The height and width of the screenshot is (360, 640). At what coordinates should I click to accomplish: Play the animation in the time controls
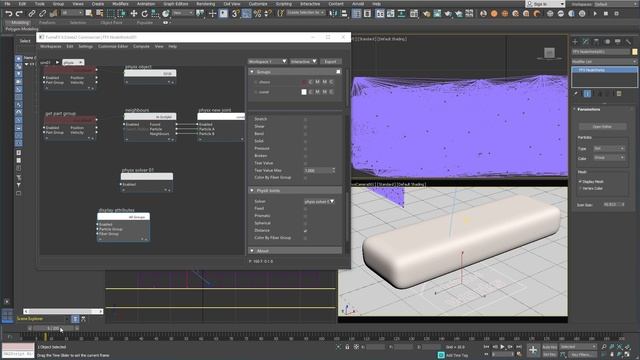click(502, 347)
